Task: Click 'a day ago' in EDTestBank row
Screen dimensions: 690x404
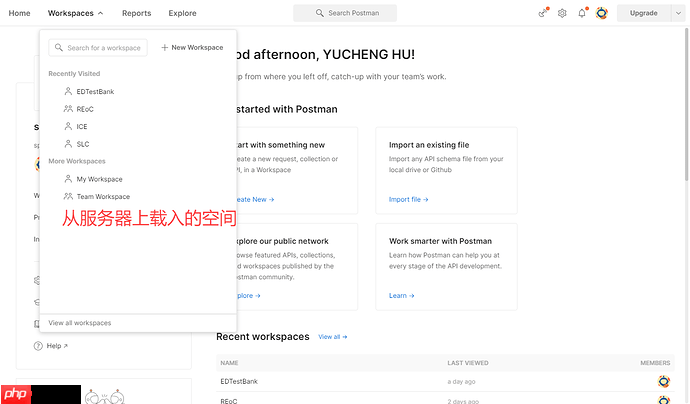Action: point(461,382)
